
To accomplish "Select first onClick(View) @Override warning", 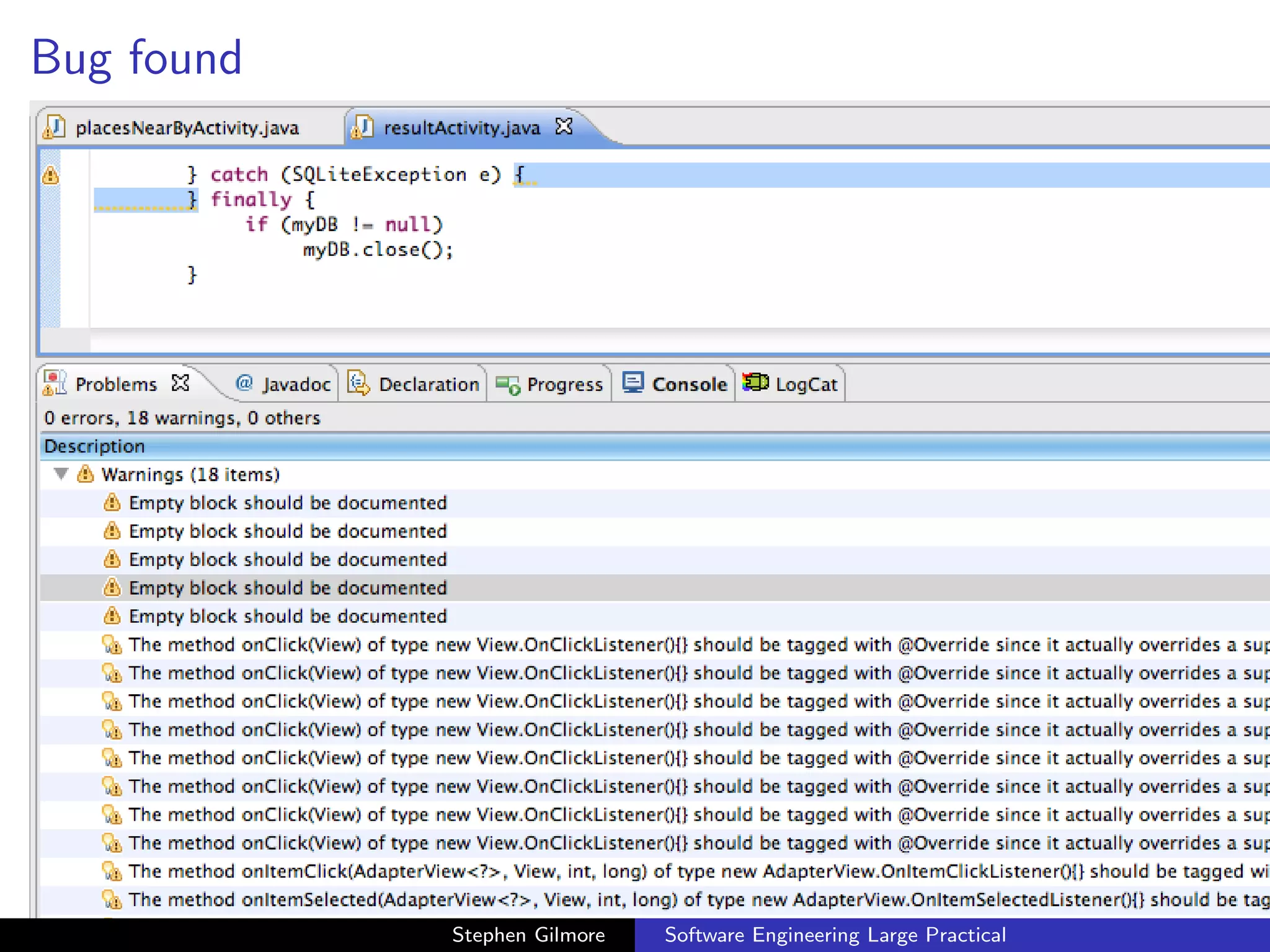I will point(655,645).
